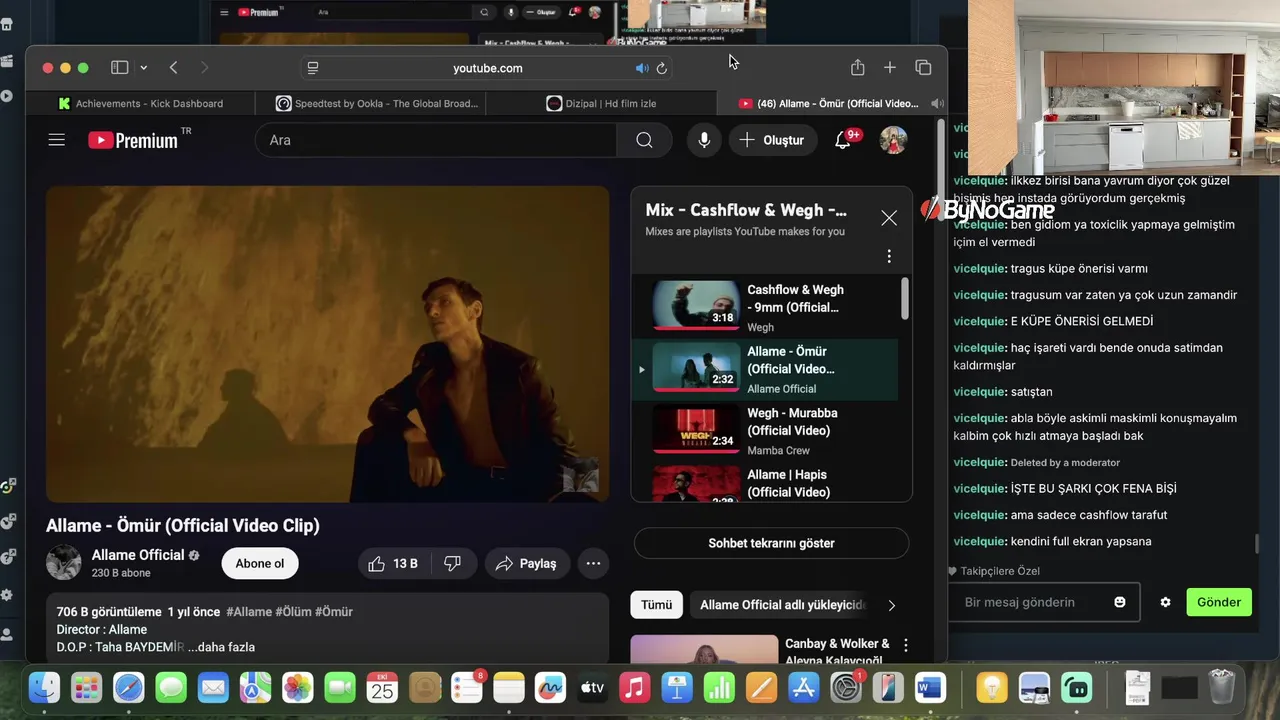
Task: Open Canbay & Wolker recommended video thumbnail
Action: (704, 648)
